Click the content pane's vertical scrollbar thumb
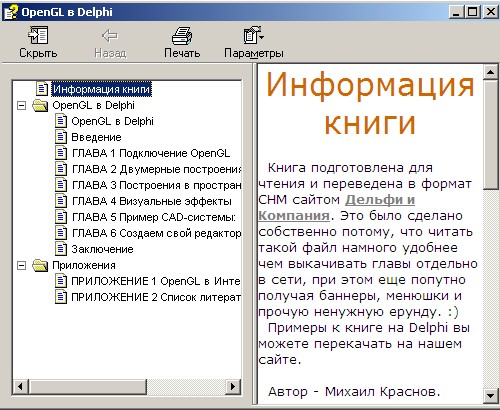The width and height of the screenshot is (500, 410). (x=490, y=135)
